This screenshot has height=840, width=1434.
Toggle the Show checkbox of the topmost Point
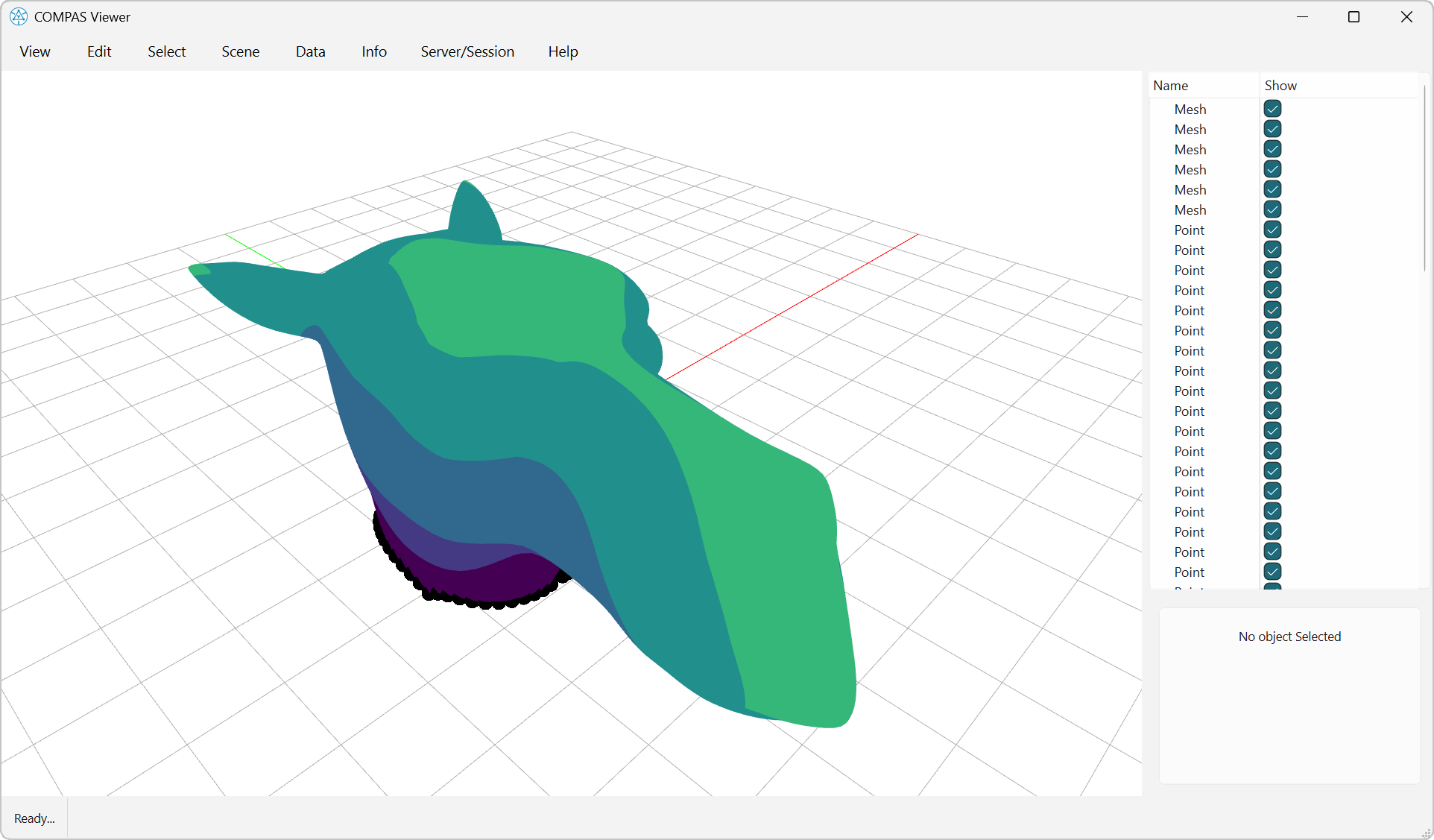(1272, 230)
